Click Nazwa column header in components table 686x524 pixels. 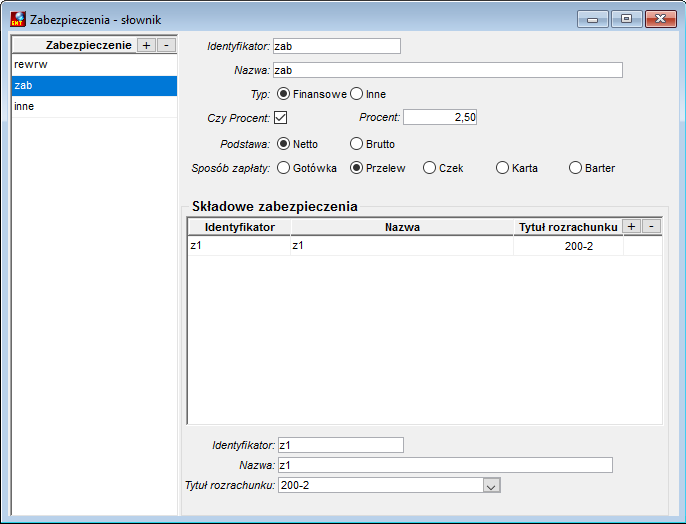[x=402, y=227]
